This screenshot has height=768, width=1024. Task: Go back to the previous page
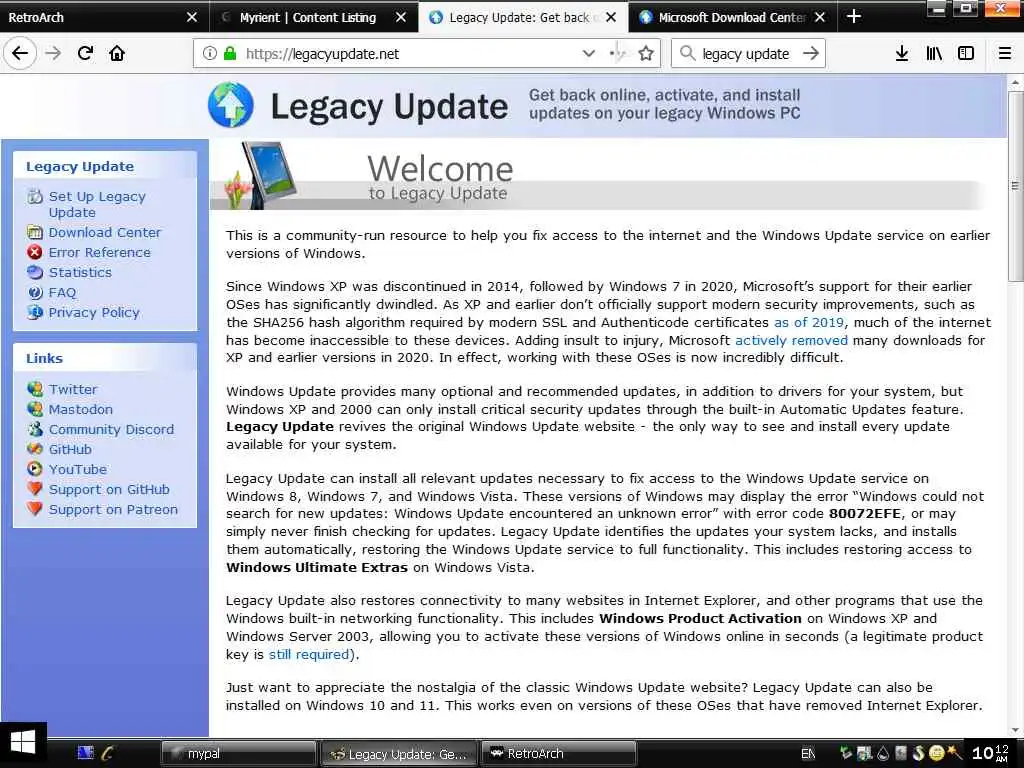(20, 53)
